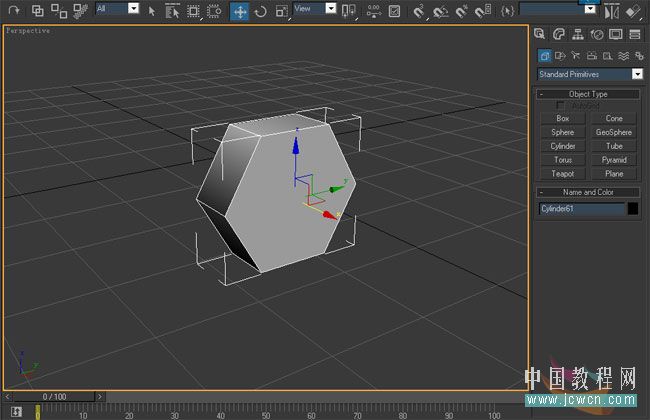The width and height of the screenshot is (650, 420).
Task: Switch to the Modify command panel tab
Action: 559,34
